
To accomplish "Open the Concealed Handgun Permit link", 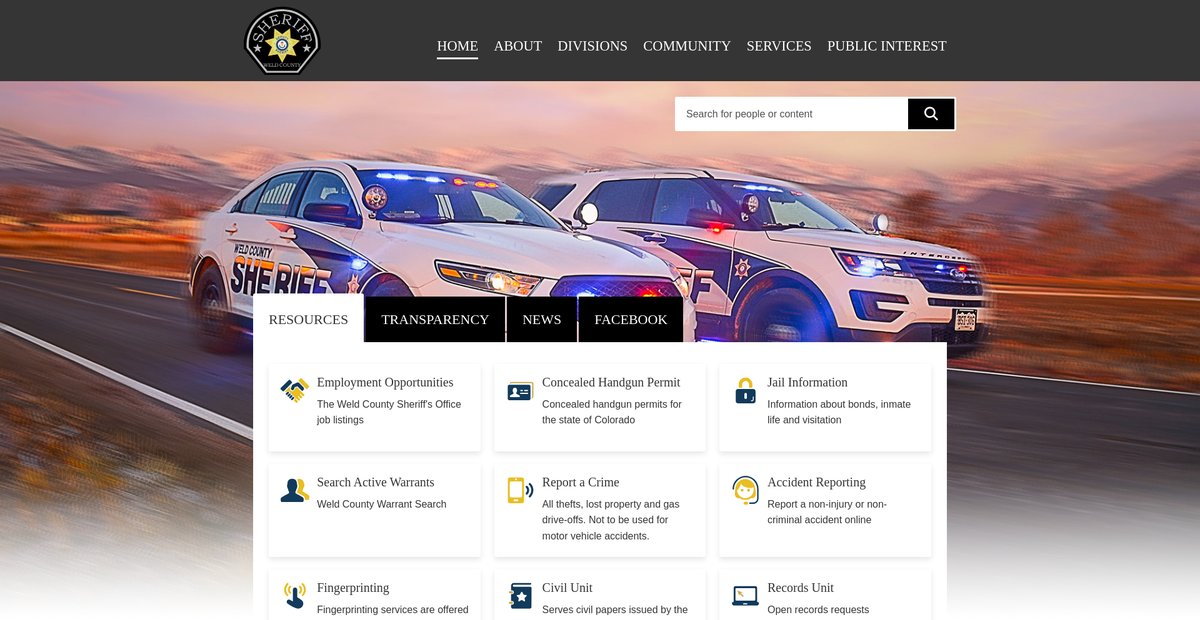I will (611, 382).
